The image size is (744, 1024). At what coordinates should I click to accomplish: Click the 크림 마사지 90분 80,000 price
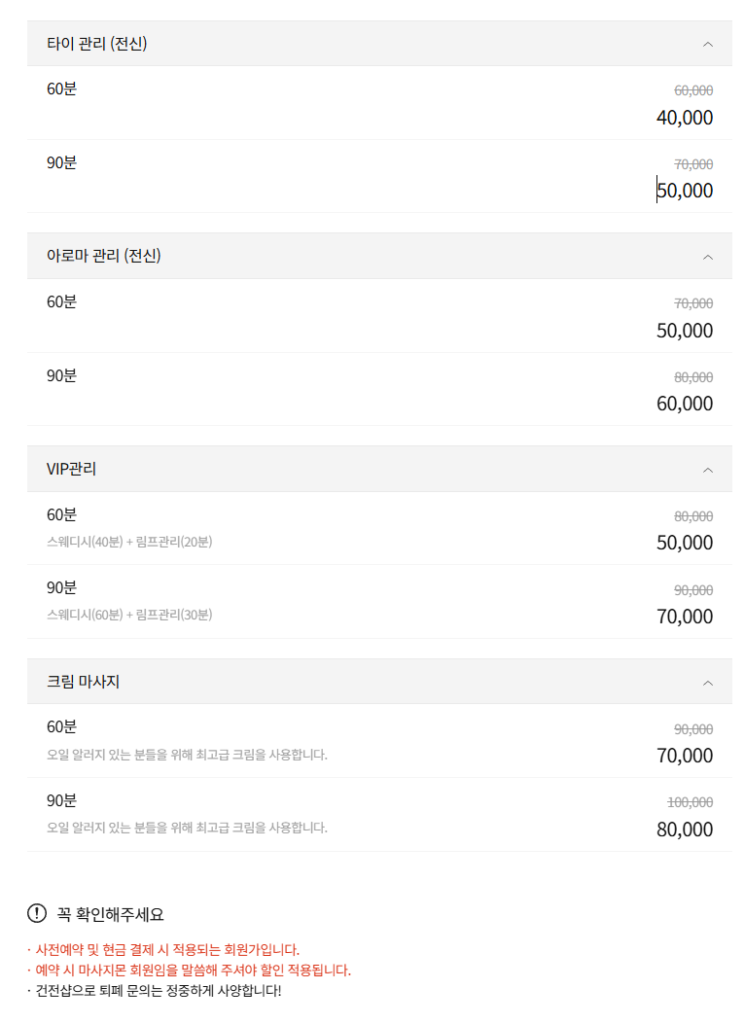pyautogui.click(x=685, y=830)
